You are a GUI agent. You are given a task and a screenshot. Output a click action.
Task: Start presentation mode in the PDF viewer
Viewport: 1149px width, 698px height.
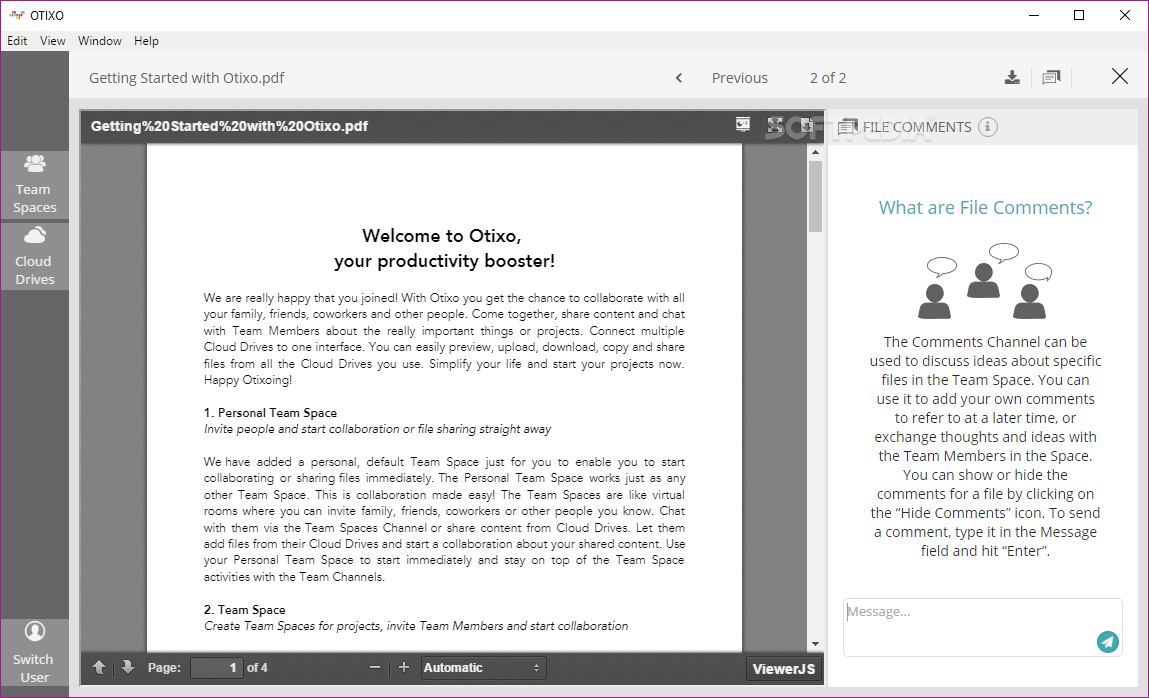(743, 125)
